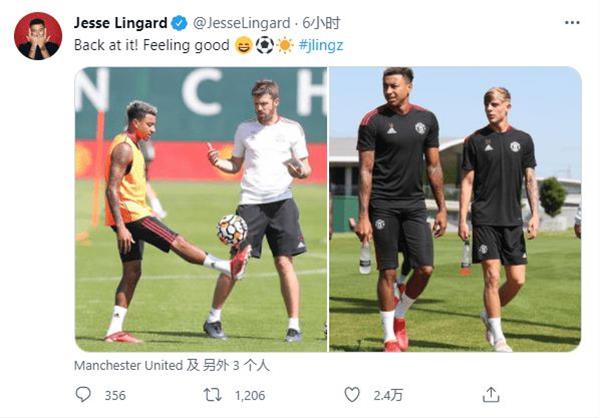Click the 356 replies count
Viewport: 600px width, 418px height.
pyautogui.click(x=115, y=395)
